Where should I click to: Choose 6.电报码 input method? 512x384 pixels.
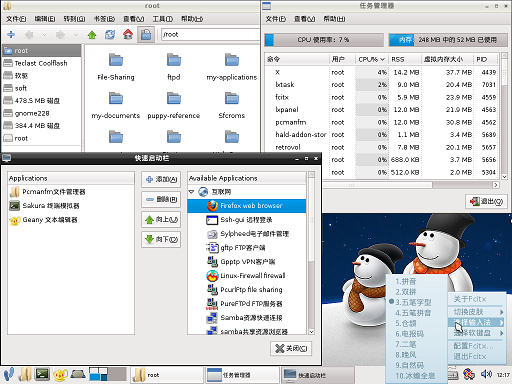(x=409, y=334)
